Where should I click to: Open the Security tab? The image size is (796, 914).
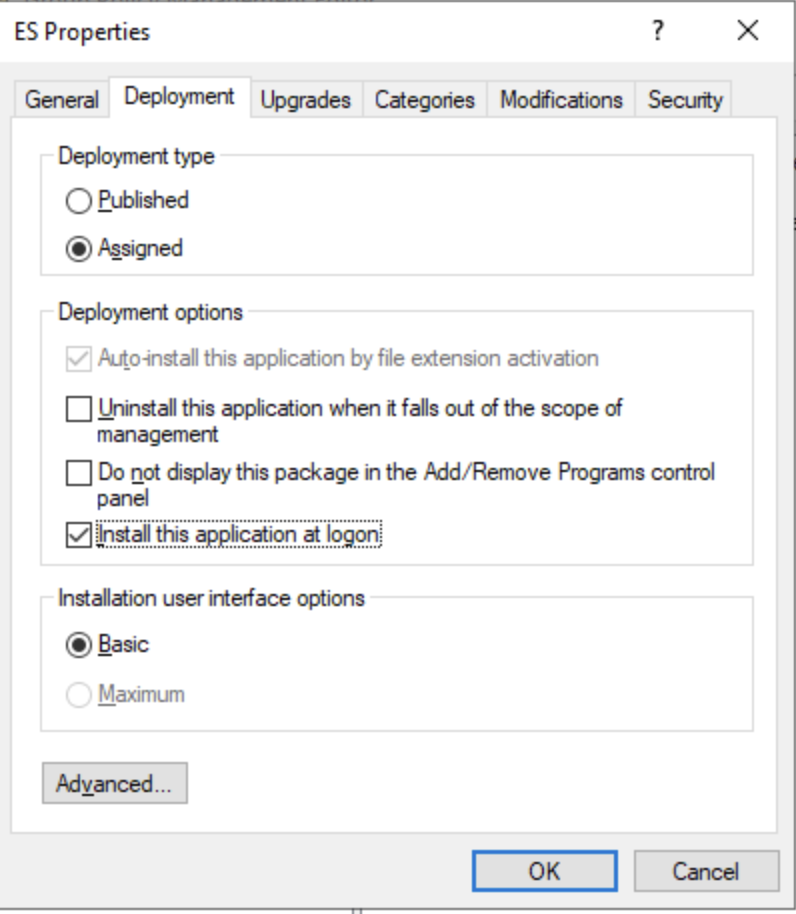click(x=684, y=100)
